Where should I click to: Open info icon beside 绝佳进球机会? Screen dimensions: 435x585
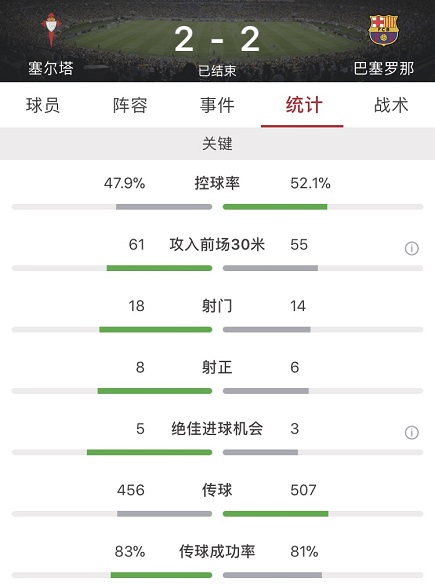pyautogui.click(x=411, y=432)
